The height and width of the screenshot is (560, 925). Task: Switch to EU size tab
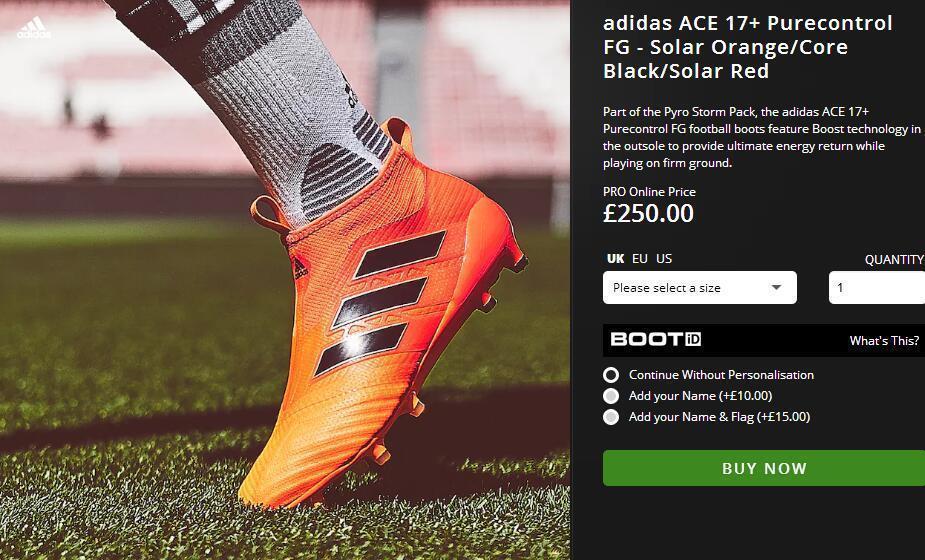[x=640, y=259]
